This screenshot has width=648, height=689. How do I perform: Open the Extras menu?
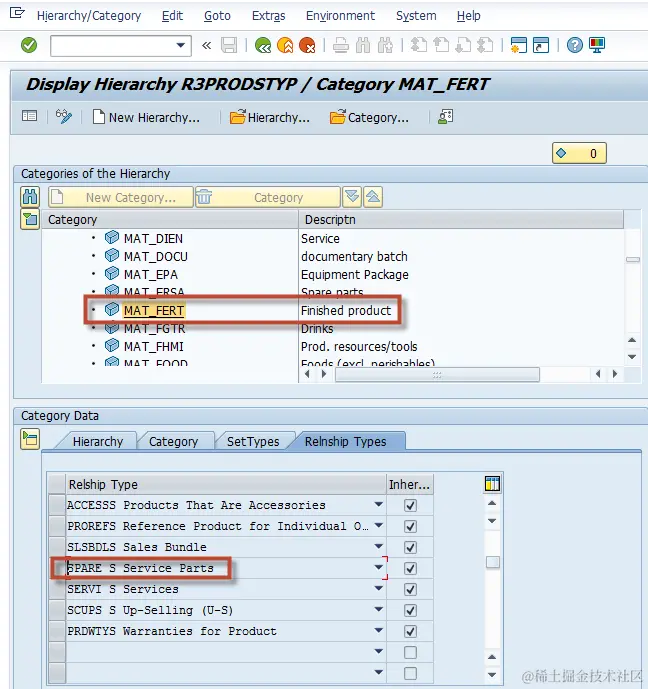[268, 16]
